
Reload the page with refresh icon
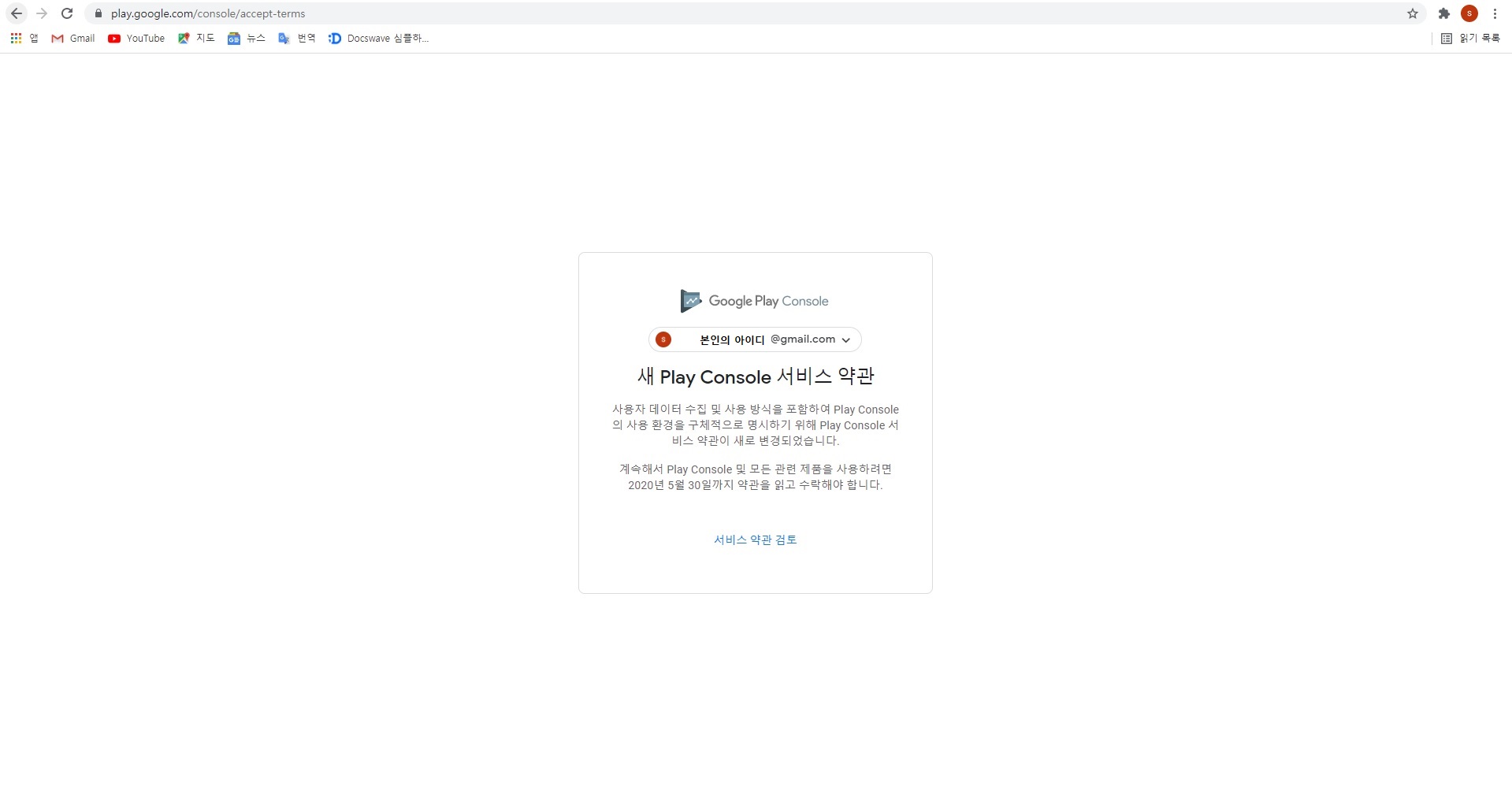coord(67,13)
